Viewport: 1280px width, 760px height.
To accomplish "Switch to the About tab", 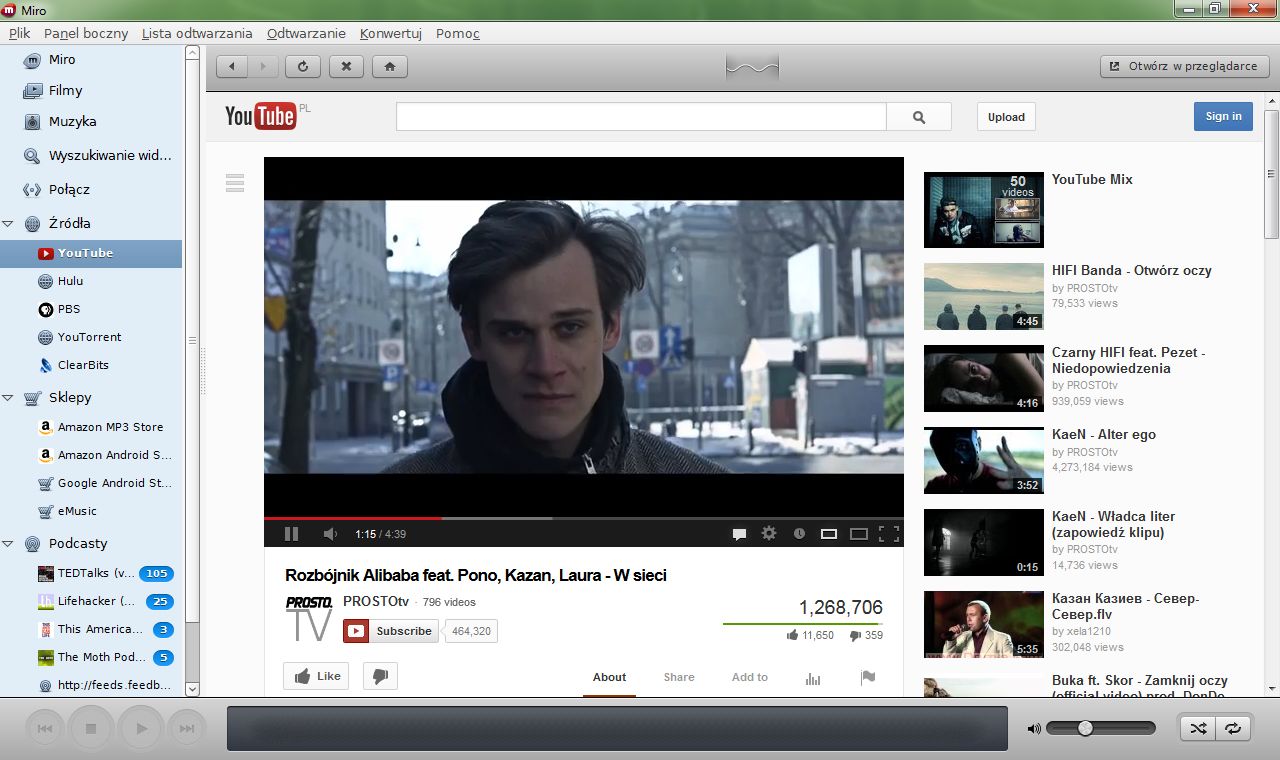I will [609, 677].
